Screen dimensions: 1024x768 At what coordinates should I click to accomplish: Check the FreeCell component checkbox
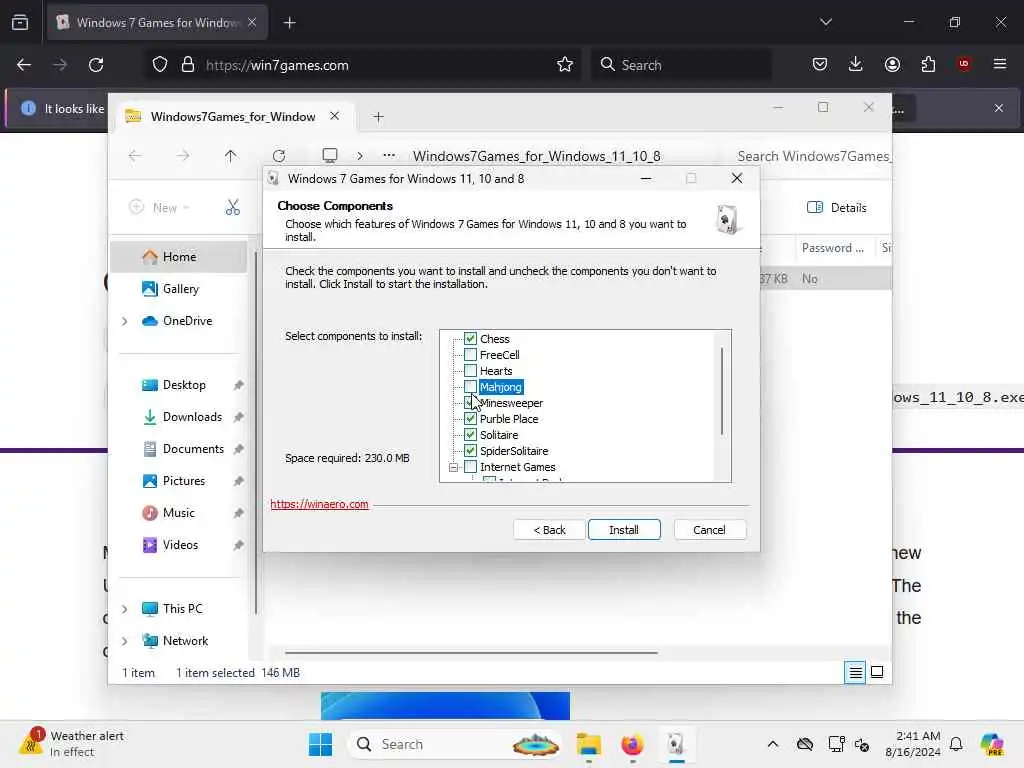(x=470, y=355)
